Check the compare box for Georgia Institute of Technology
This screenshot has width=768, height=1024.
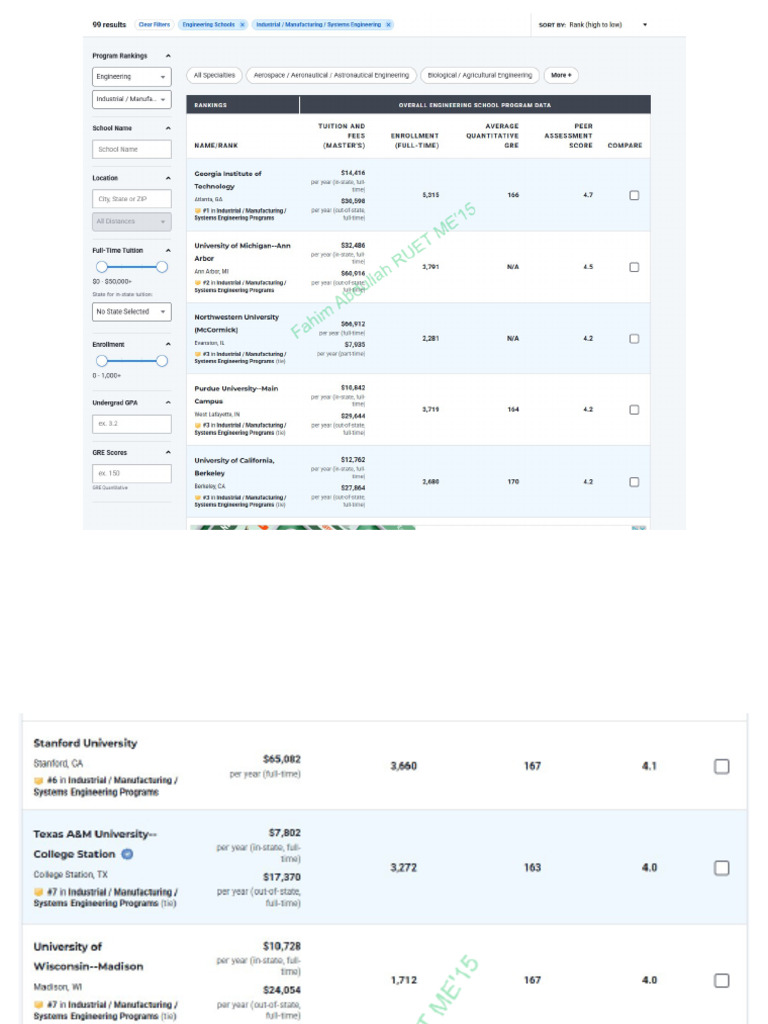click(x=634, y=195)
